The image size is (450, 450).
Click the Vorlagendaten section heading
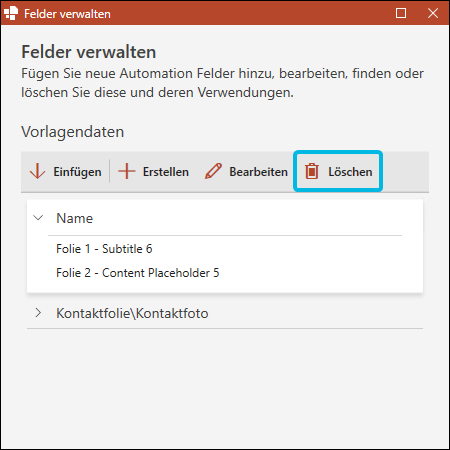[x=73, y=132]
